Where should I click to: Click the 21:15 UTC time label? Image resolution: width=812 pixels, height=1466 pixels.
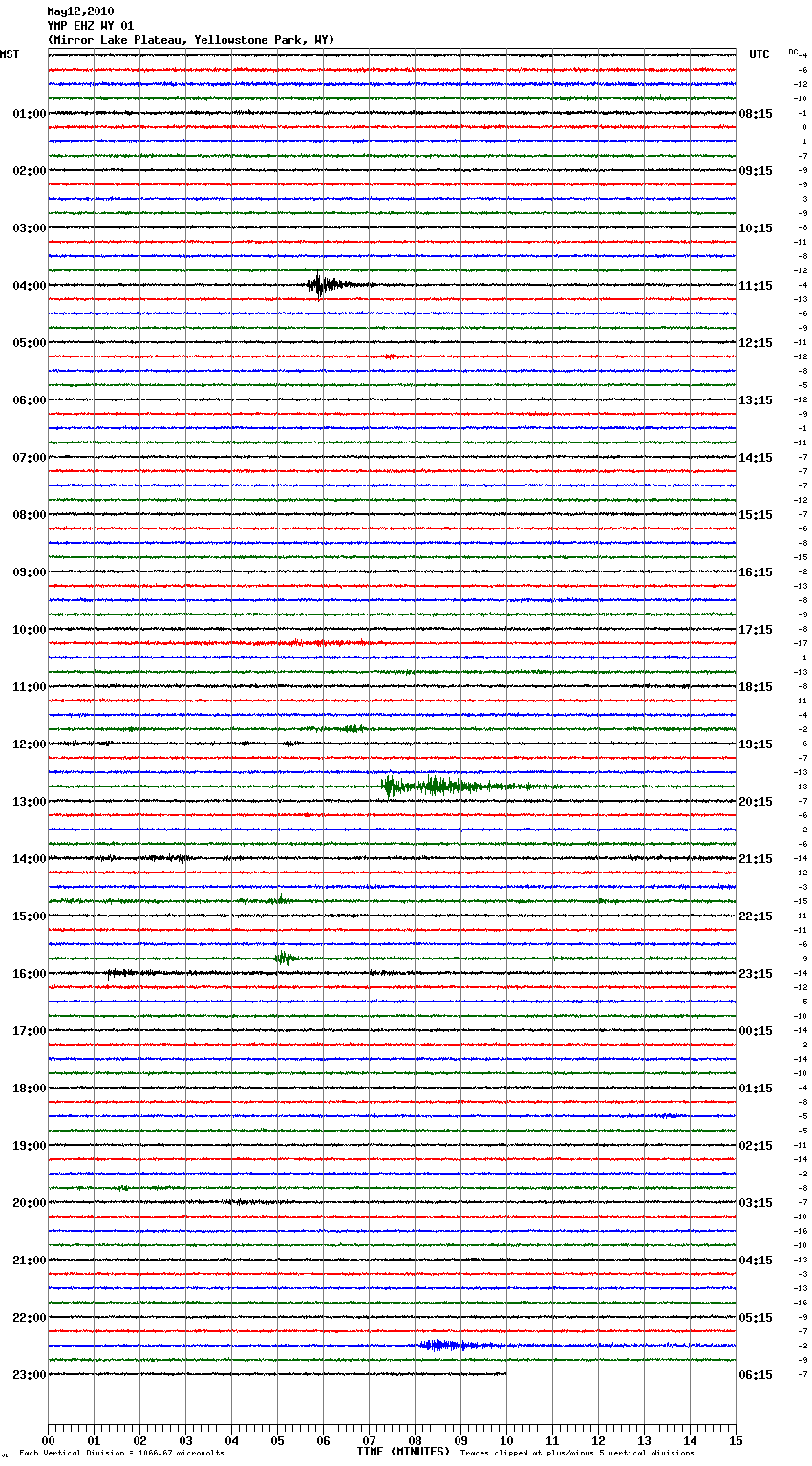[x=756, y=859]
